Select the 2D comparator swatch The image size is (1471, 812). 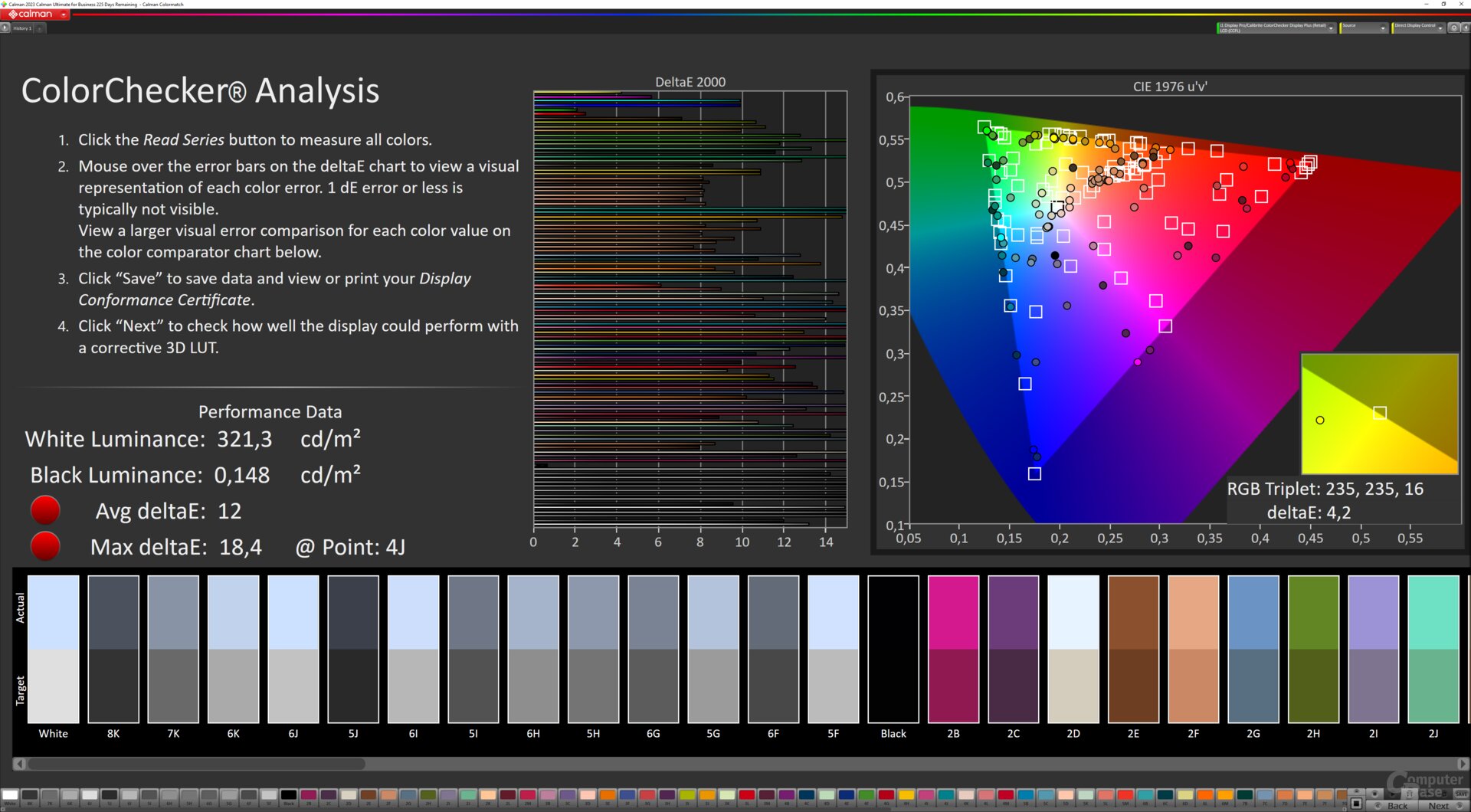pyautogui.click(x=1073, y=649)
